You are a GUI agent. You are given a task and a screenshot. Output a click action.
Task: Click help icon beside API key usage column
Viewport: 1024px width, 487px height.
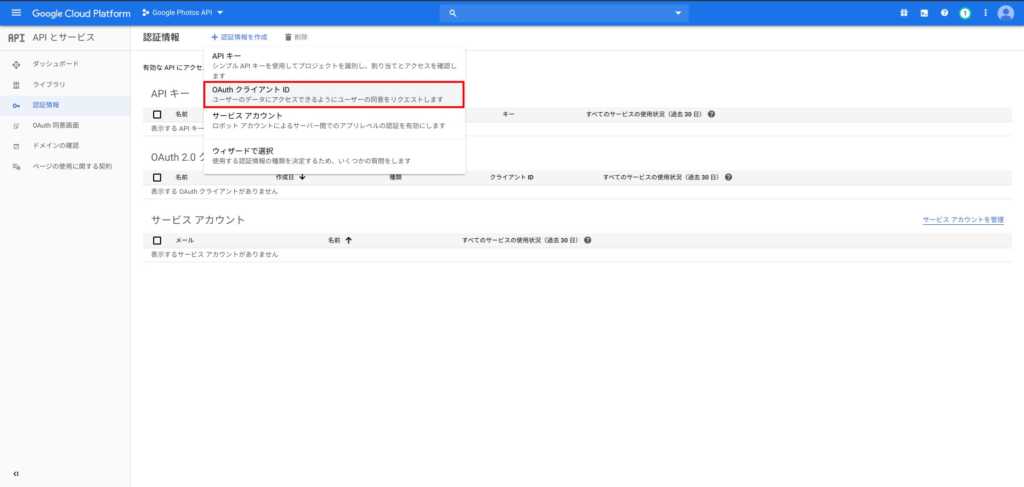[x=711, y=115]
